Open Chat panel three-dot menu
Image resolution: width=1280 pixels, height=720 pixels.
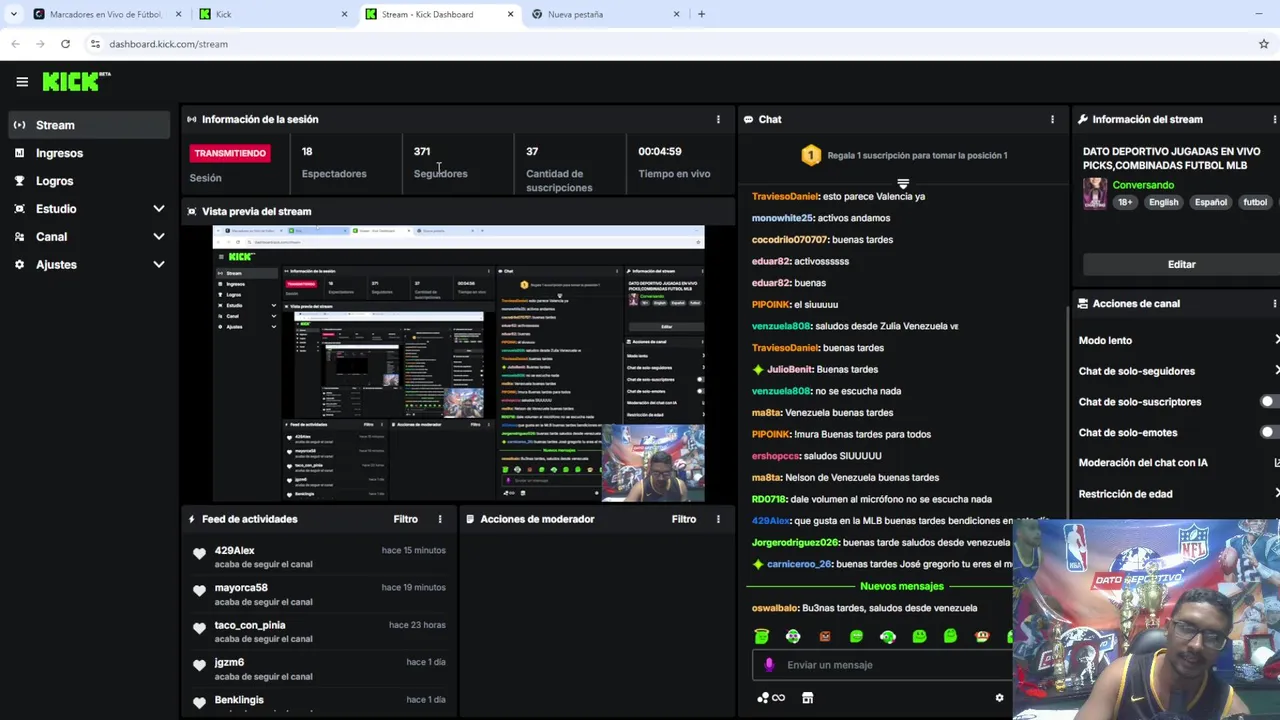click(1052, 119)
